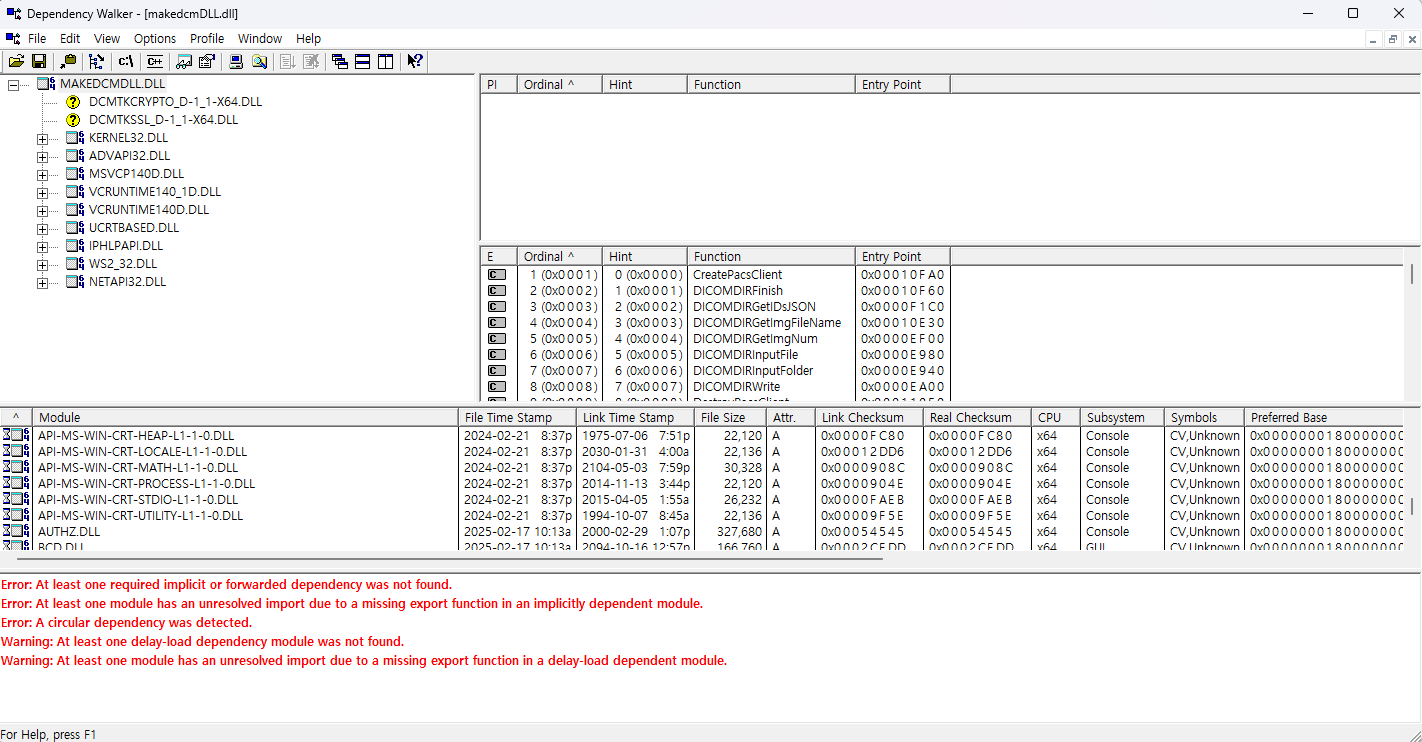Collapse the MAKEDCMDLL.DLL root node
The height and width of the screenshot is (742, 1422).
click(x=14, y=84)
